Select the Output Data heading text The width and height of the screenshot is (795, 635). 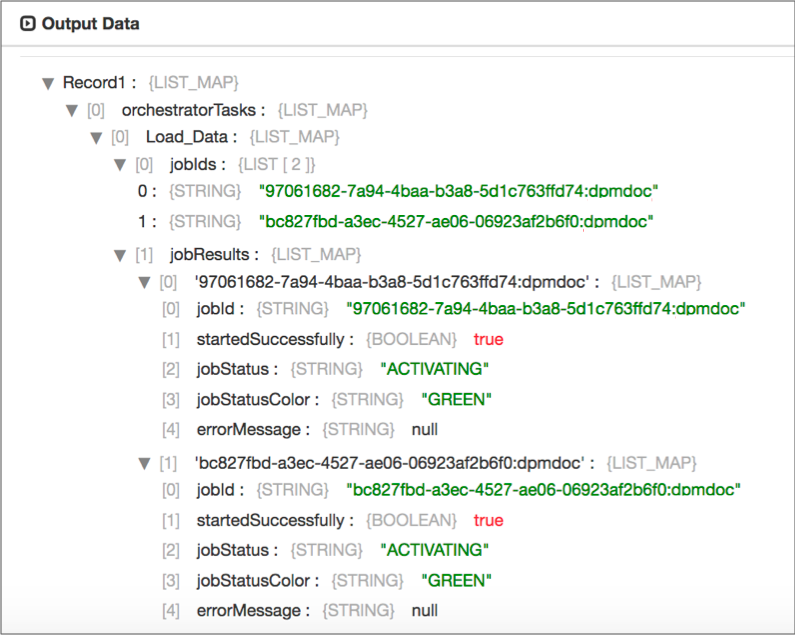pyautogui.click(x=90, y=23)
